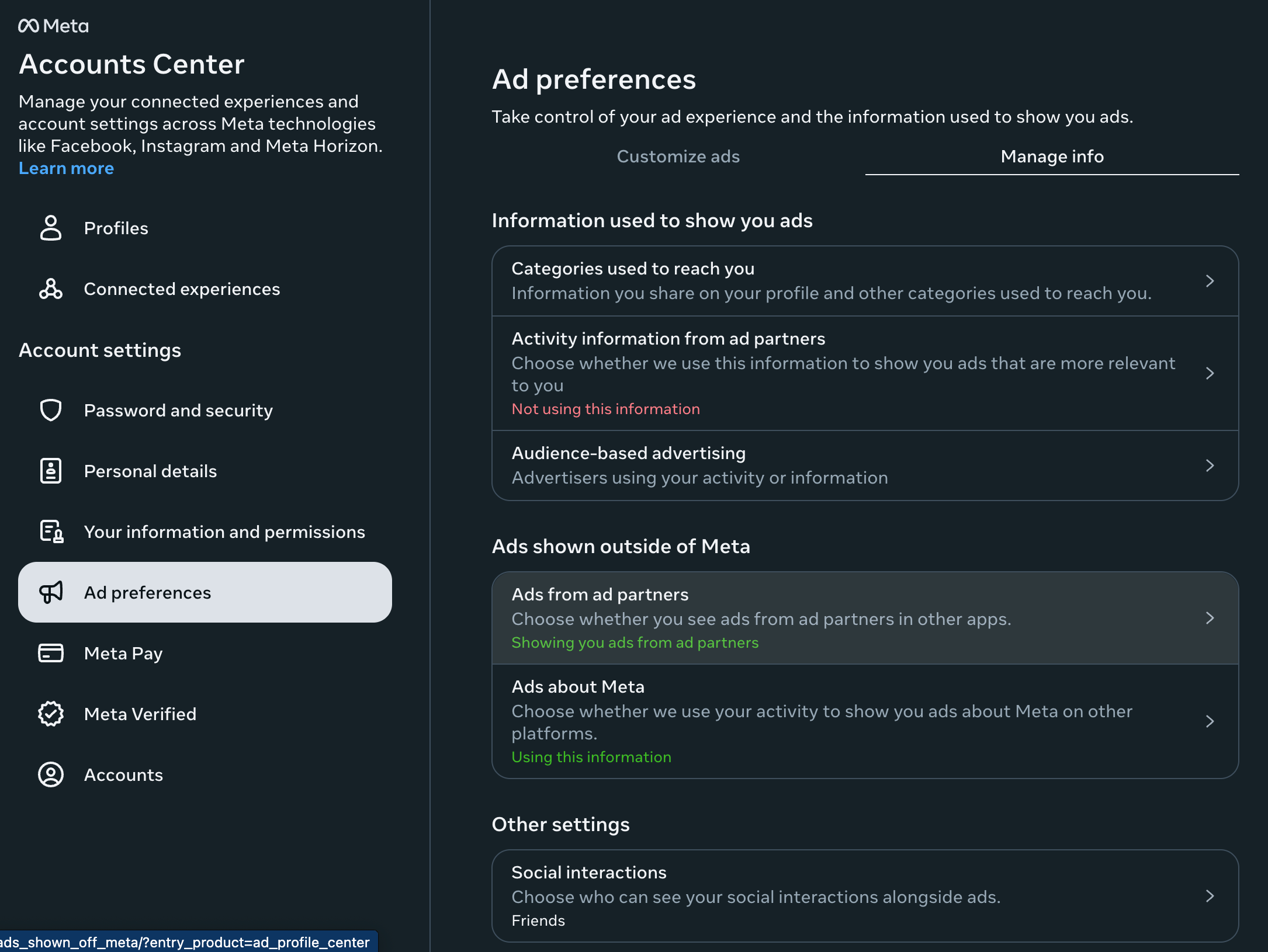1268x952 pixels.
Task: Open the Meta Pay card icon
Action: [51, 653]
